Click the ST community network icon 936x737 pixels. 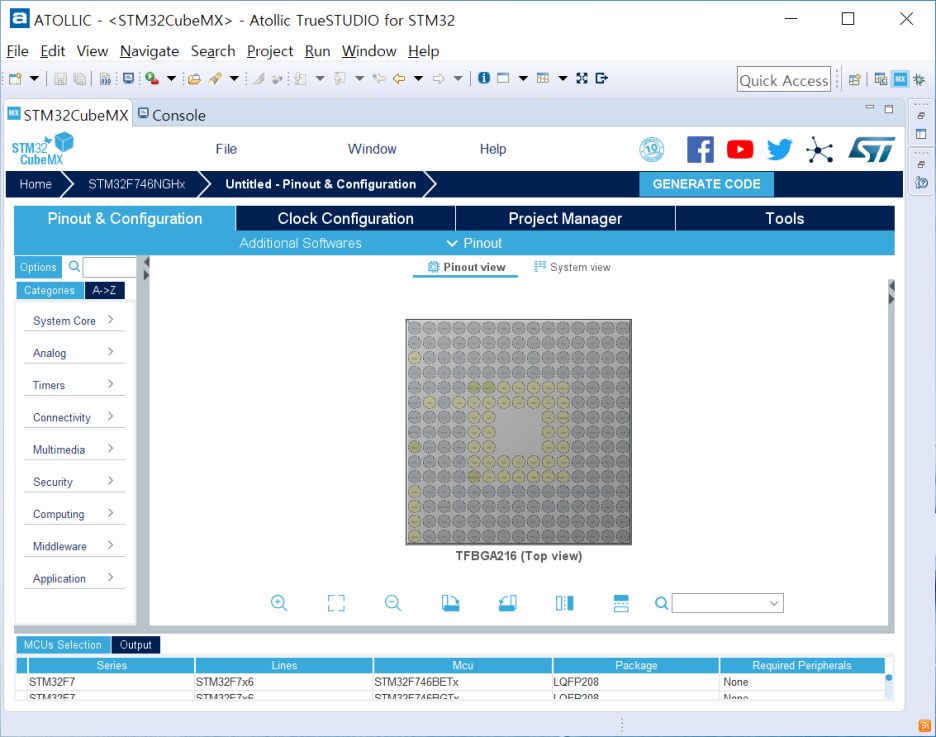(820, 149)
